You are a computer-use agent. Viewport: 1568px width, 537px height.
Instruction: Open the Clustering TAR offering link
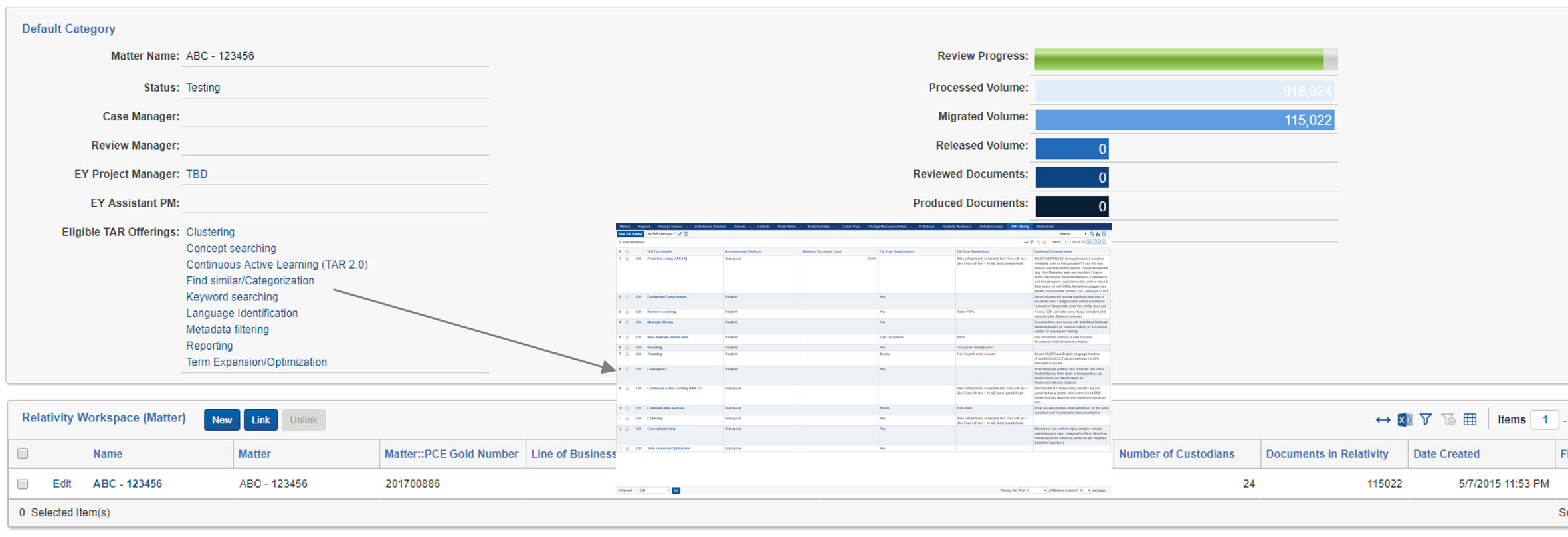tap(210, 232)
